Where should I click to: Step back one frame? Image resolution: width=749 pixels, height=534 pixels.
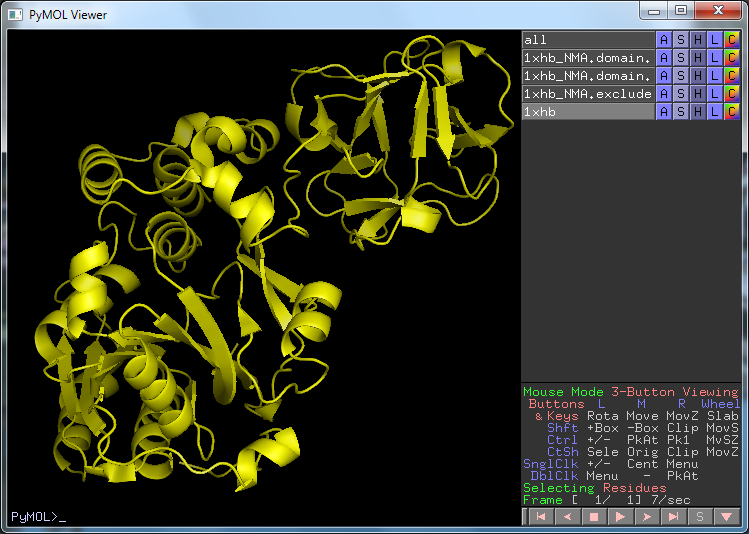[x=567, y=517]
